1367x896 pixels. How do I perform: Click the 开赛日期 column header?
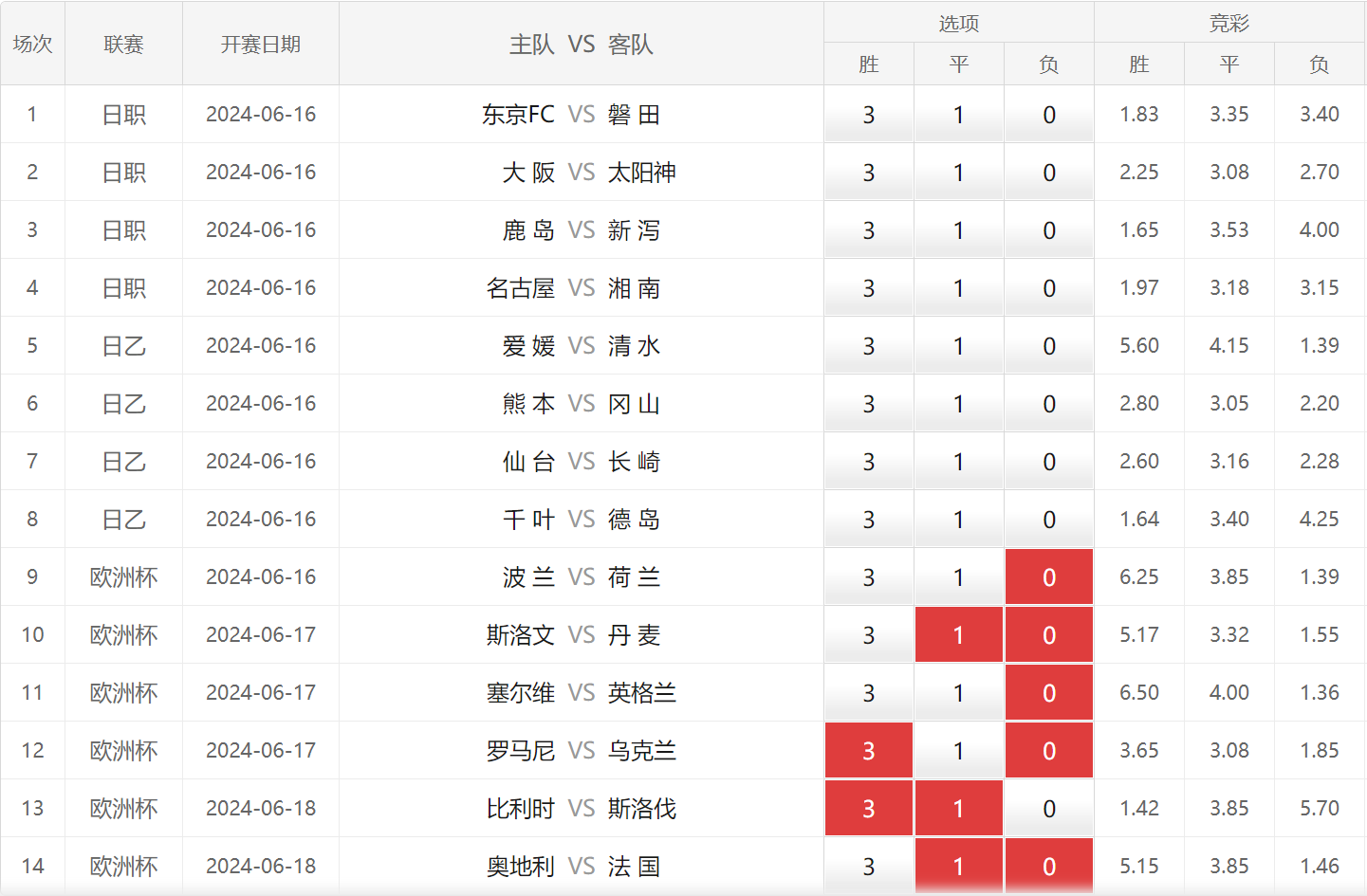[261, 44]
